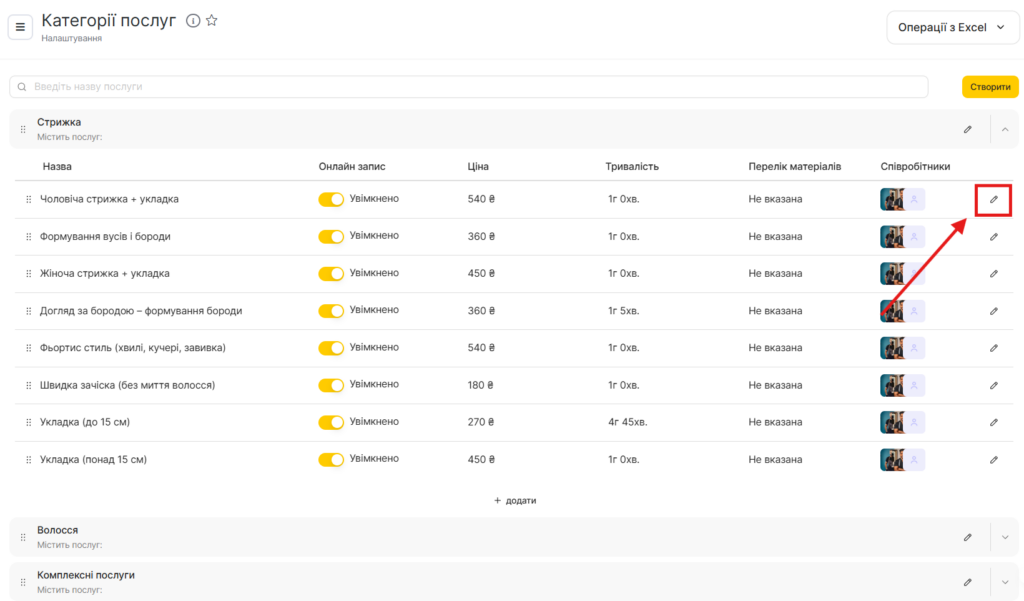Expand the Волосся category
The height and width of the screenshot is (601, 1024).
[1005, 537]
